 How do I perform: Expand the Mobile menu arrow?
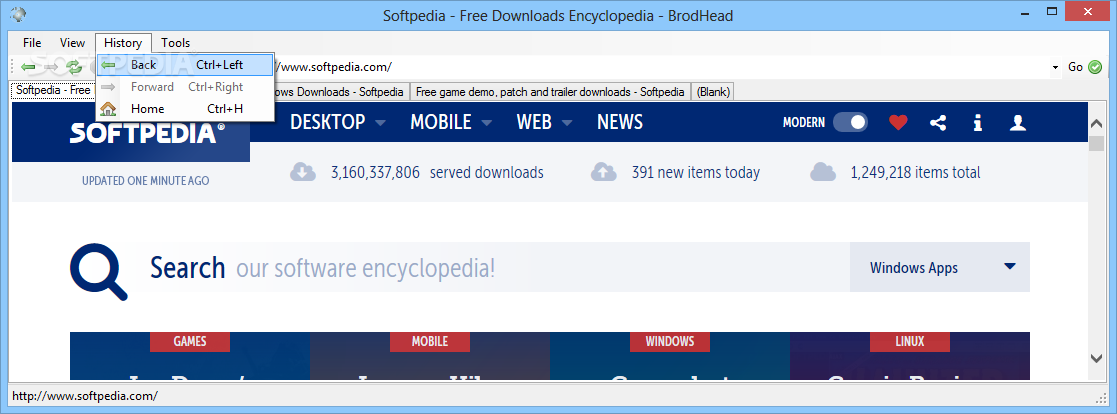487,123
